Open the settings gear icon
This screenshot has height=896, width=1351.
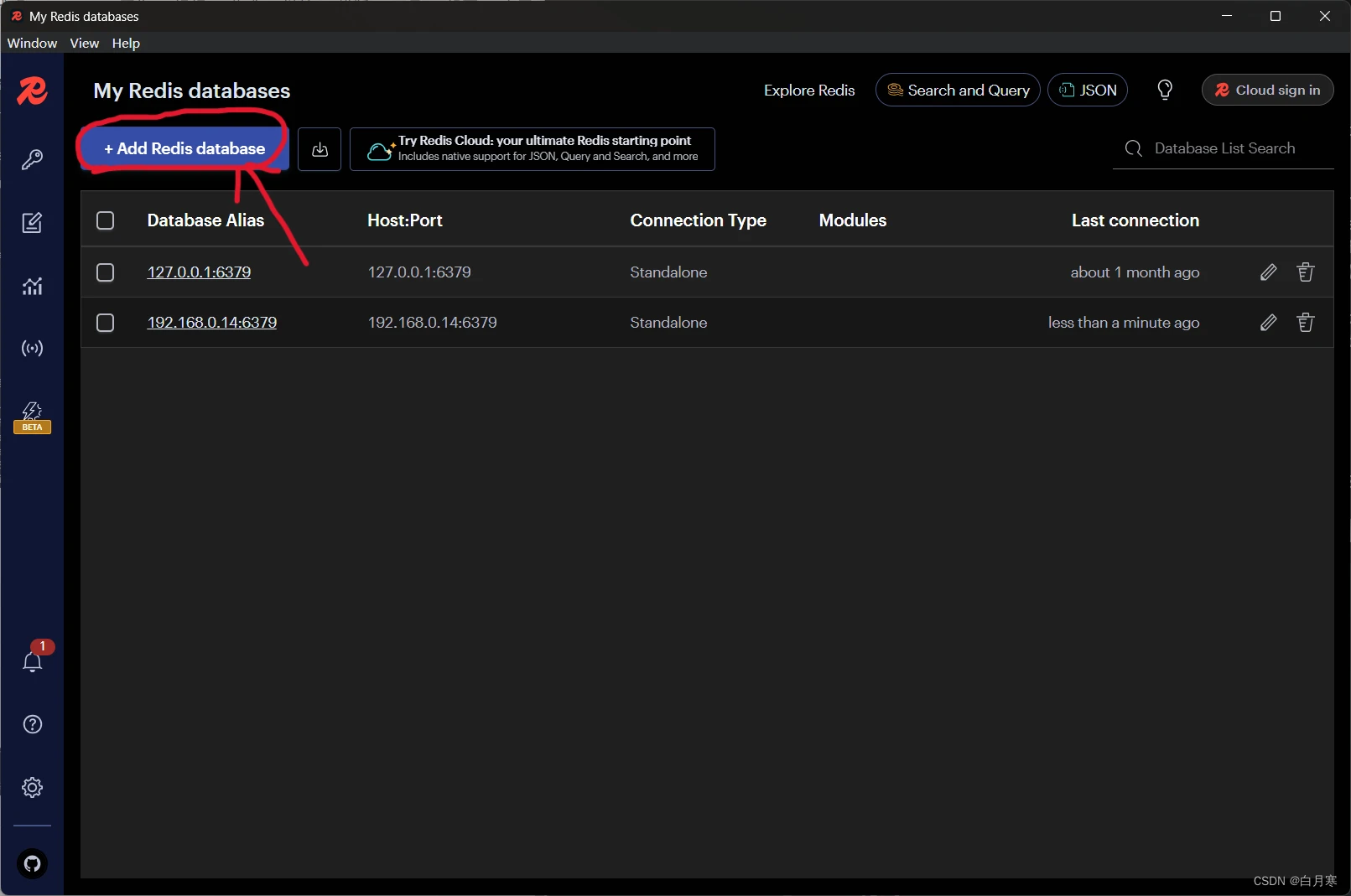click(32, 787)
